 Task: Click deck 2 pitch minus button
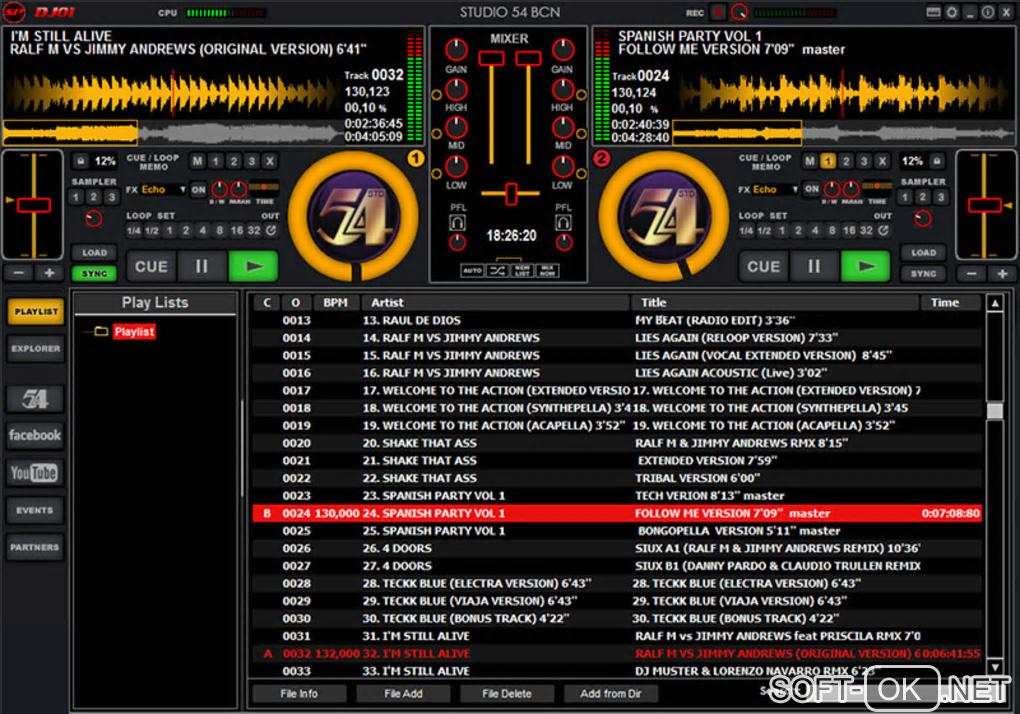pyautogui.click(x=971, y=274)
